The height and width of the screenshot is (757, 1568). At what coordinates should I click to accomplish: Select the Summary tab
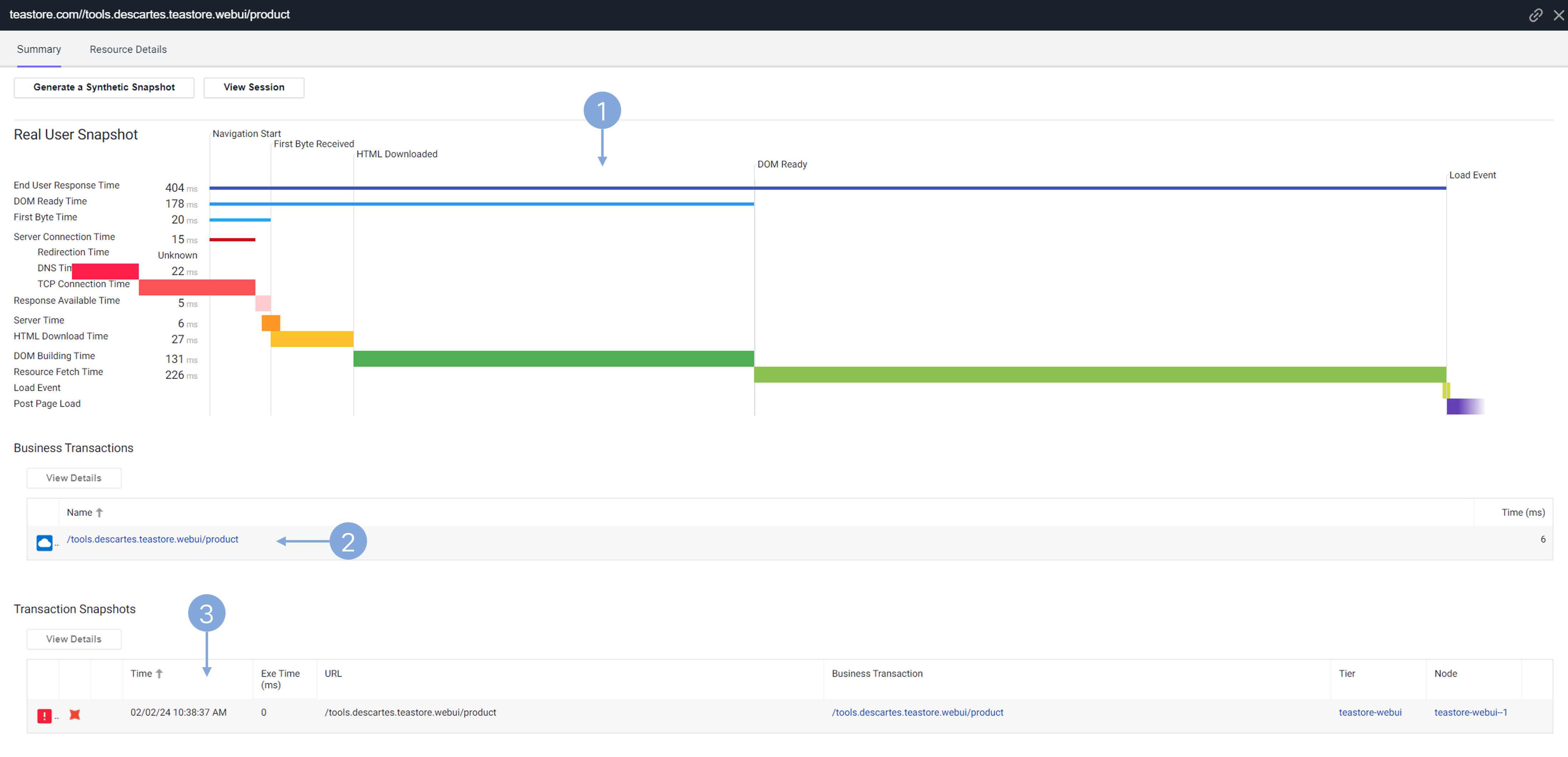[x=38, y=49]
